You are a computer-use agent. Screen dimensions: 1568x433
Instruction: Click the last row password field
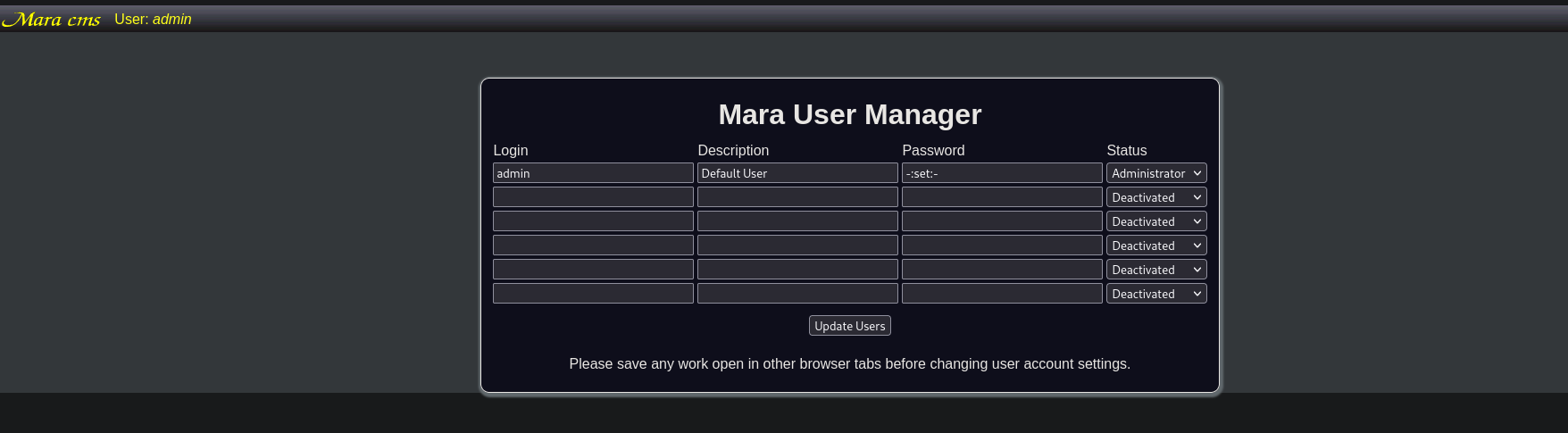point(1002,294)
